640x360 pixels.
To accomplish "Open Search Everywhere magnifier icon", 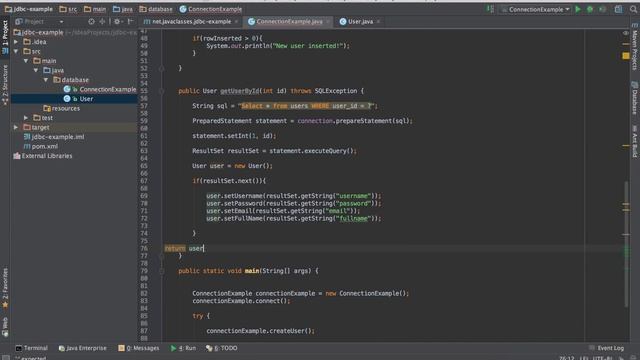I will click(x=633, y=9).
